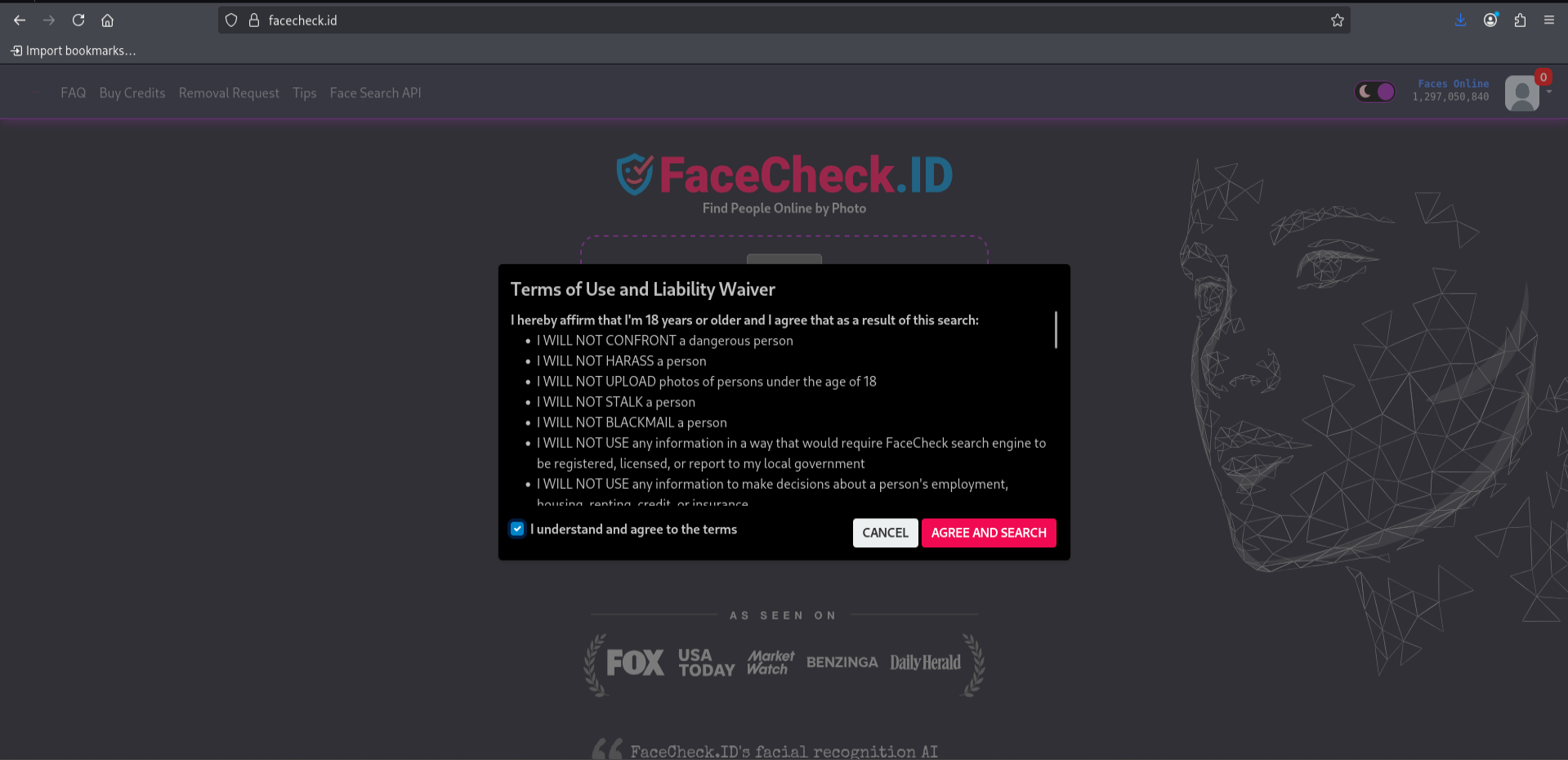
Task: Open Face Search API page
Action: [x=376, y=93]
